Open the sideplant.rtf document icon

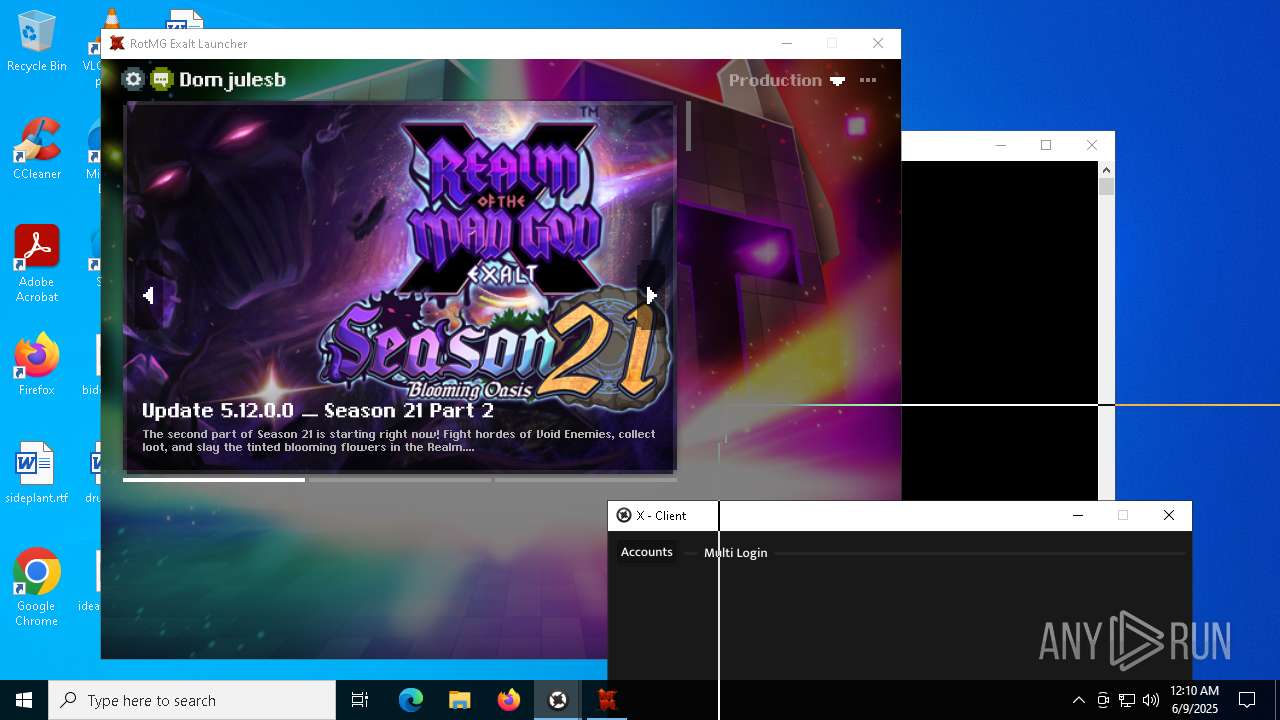point(37,473)
